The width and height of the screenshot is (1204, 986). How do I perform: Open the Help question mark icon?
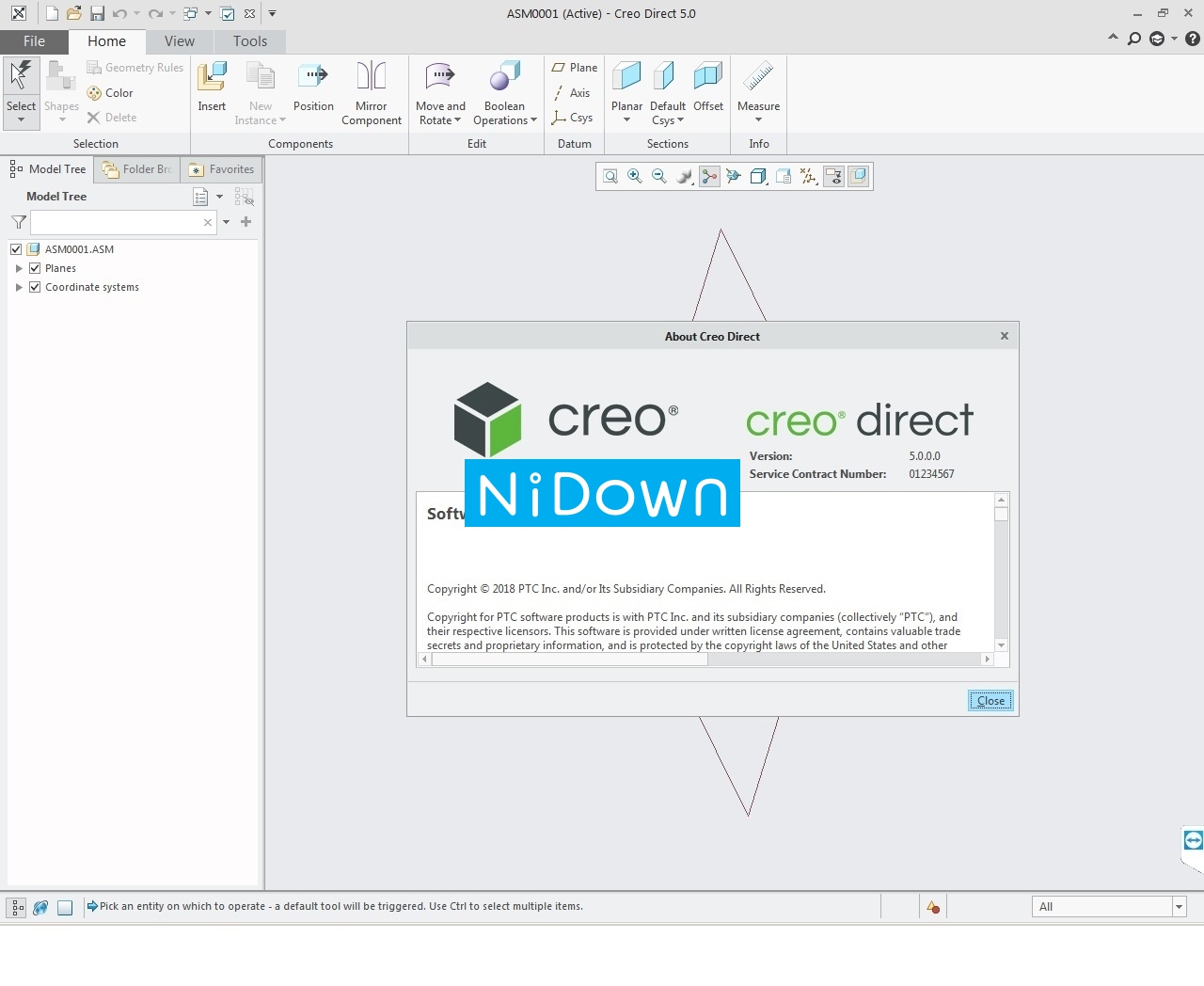pos(1193,39)
